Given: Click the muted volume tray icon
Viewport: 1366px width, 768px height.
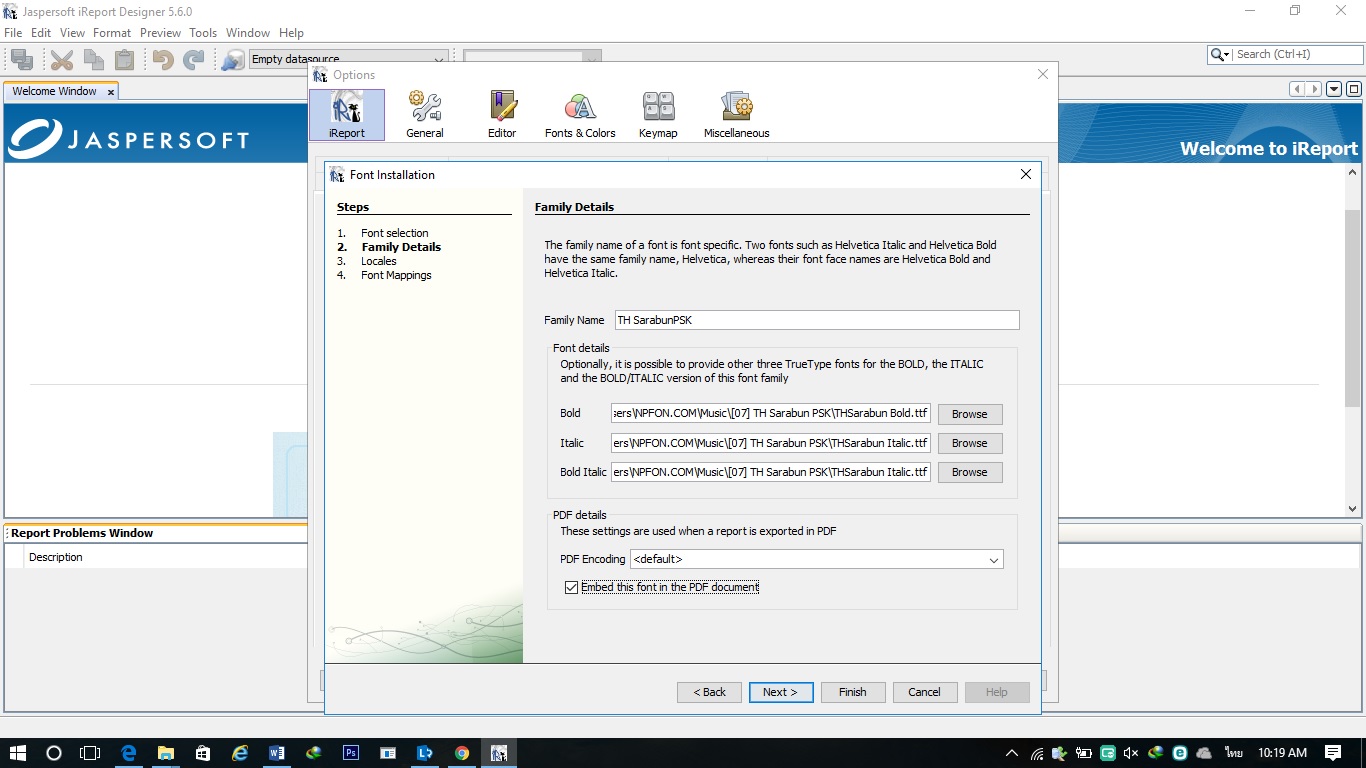Looking at the screenshot, I should pyautogui.click(x=1131, y=753).
